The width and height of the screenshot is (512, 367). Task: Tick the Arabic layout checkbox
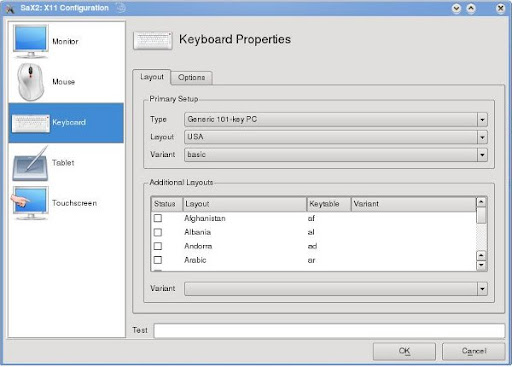pos(158,260)
